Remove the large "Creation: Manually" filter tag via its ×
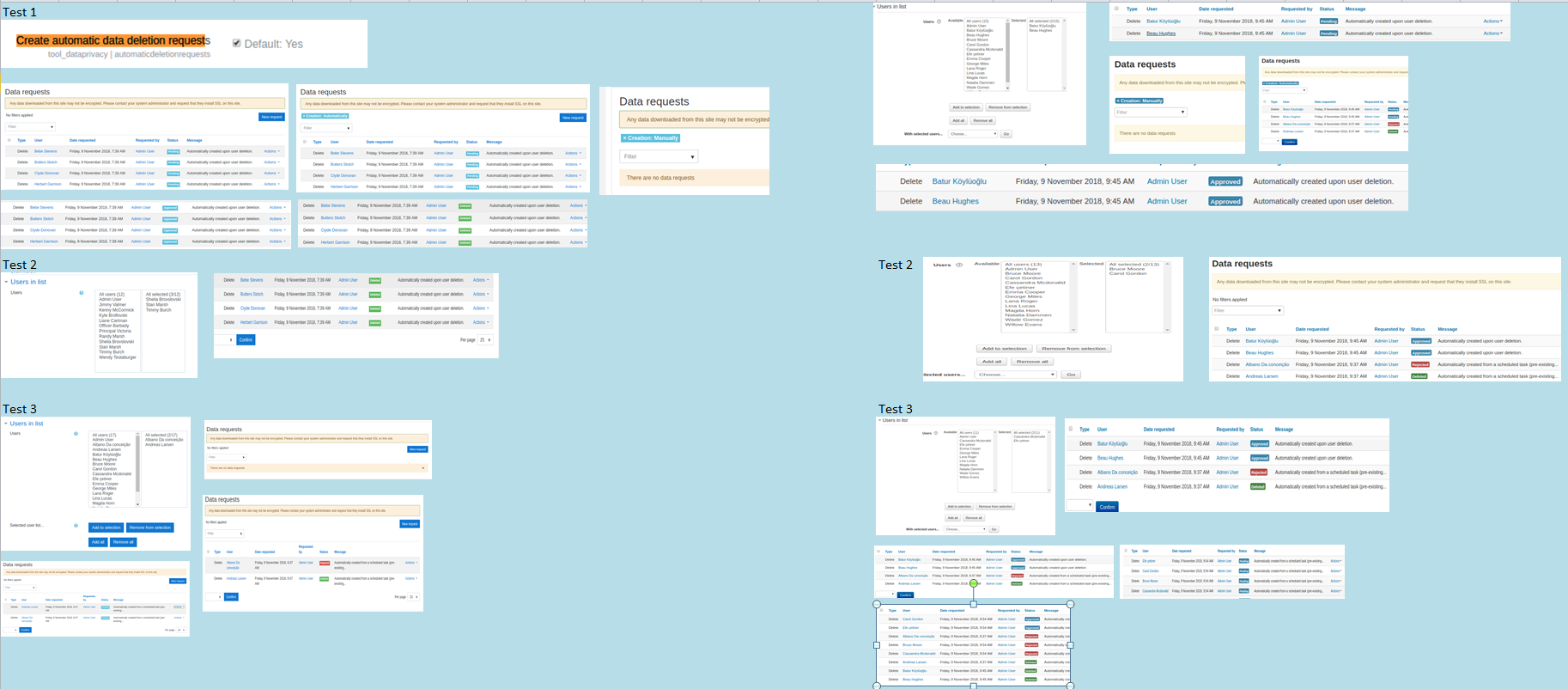The height and width of the screenshot is (689, 1568). click(x=625, y=138)
